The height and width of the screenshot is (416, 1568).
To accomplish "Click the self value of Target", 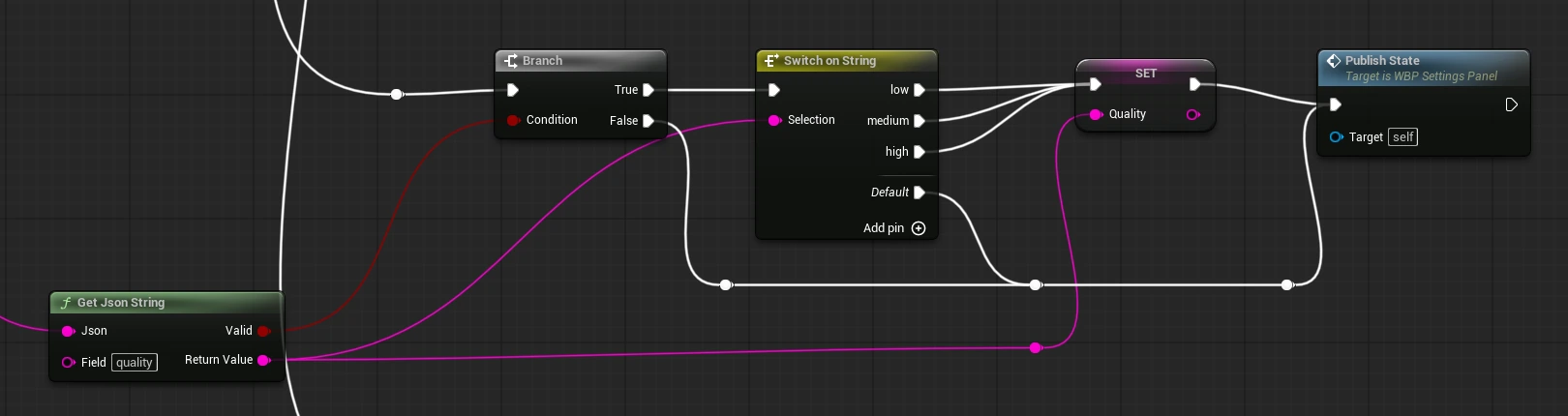I will (x=1403, y=137).
